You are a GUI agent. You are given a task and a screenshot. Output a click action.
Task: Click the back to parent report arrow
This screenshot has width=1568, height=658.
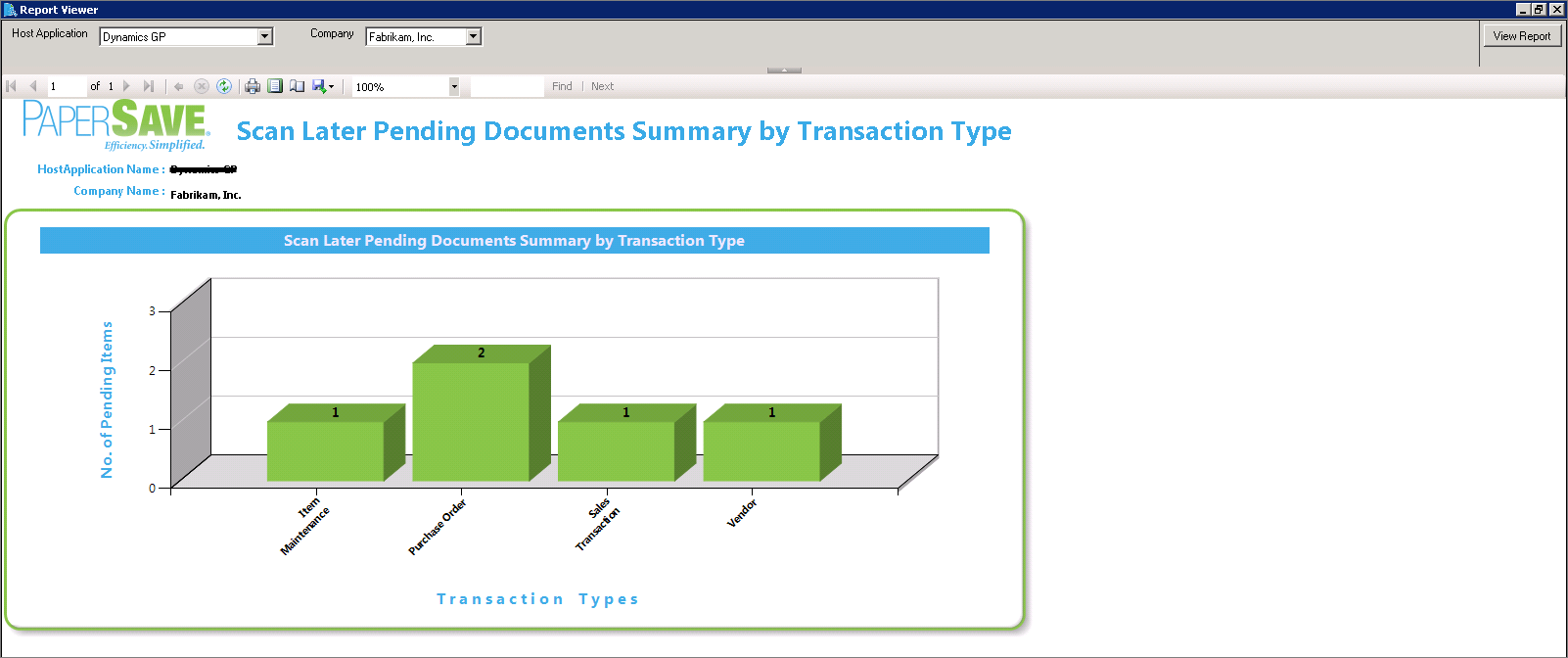point(179,86)
